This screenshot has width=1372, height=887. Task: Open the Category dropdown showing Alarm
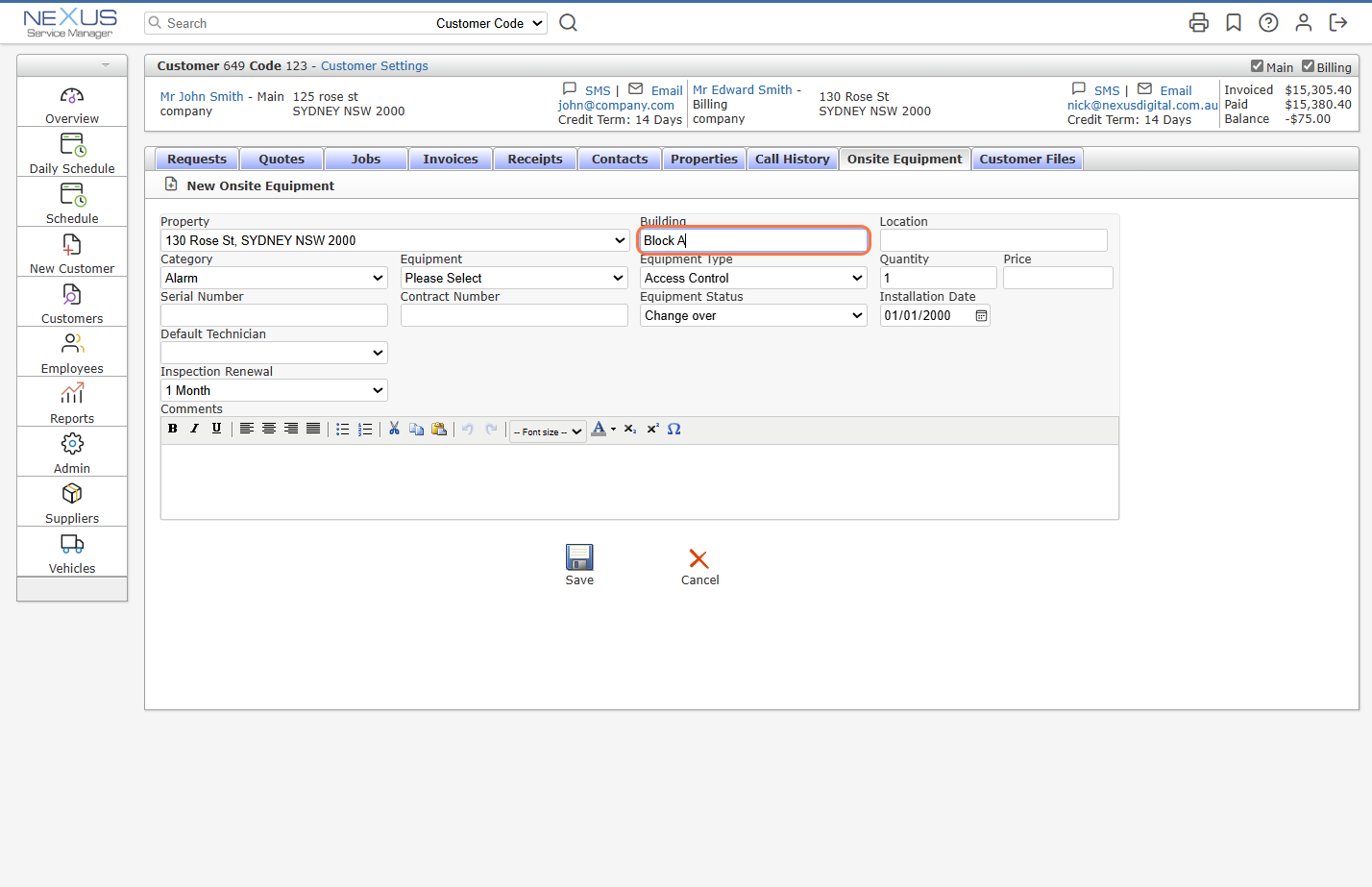click(274, 278)
